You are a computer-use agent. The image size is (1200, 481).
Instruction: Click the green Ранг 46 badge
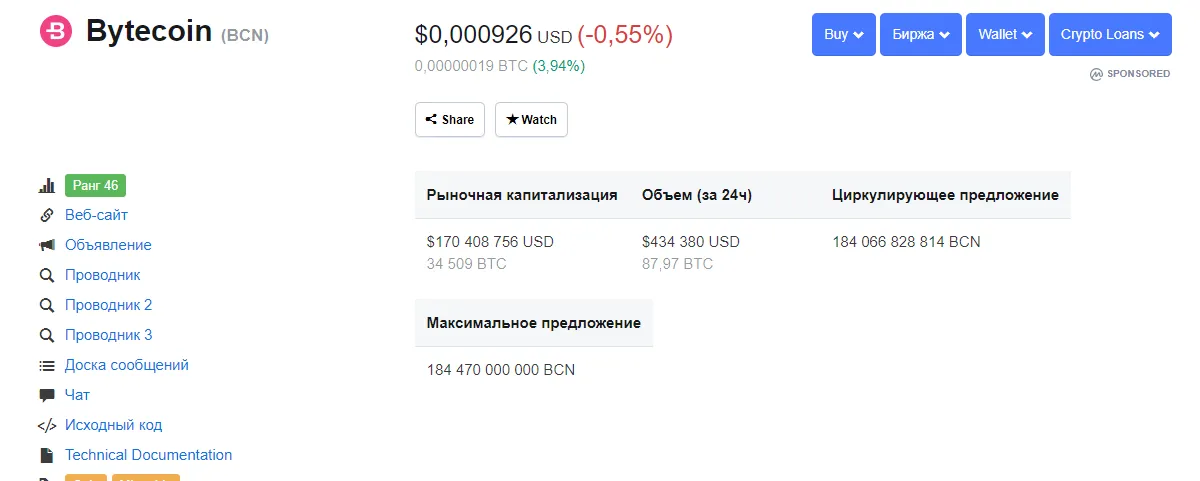(96, 185)
